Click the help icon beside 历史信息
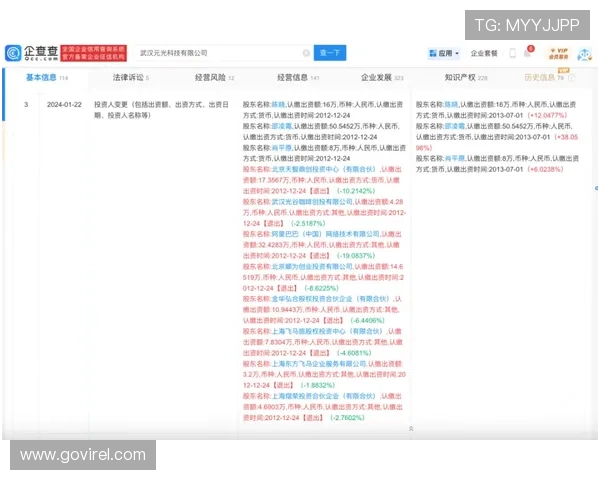The height and width of the screenshot is (480, 600). [x=571, y=78]
